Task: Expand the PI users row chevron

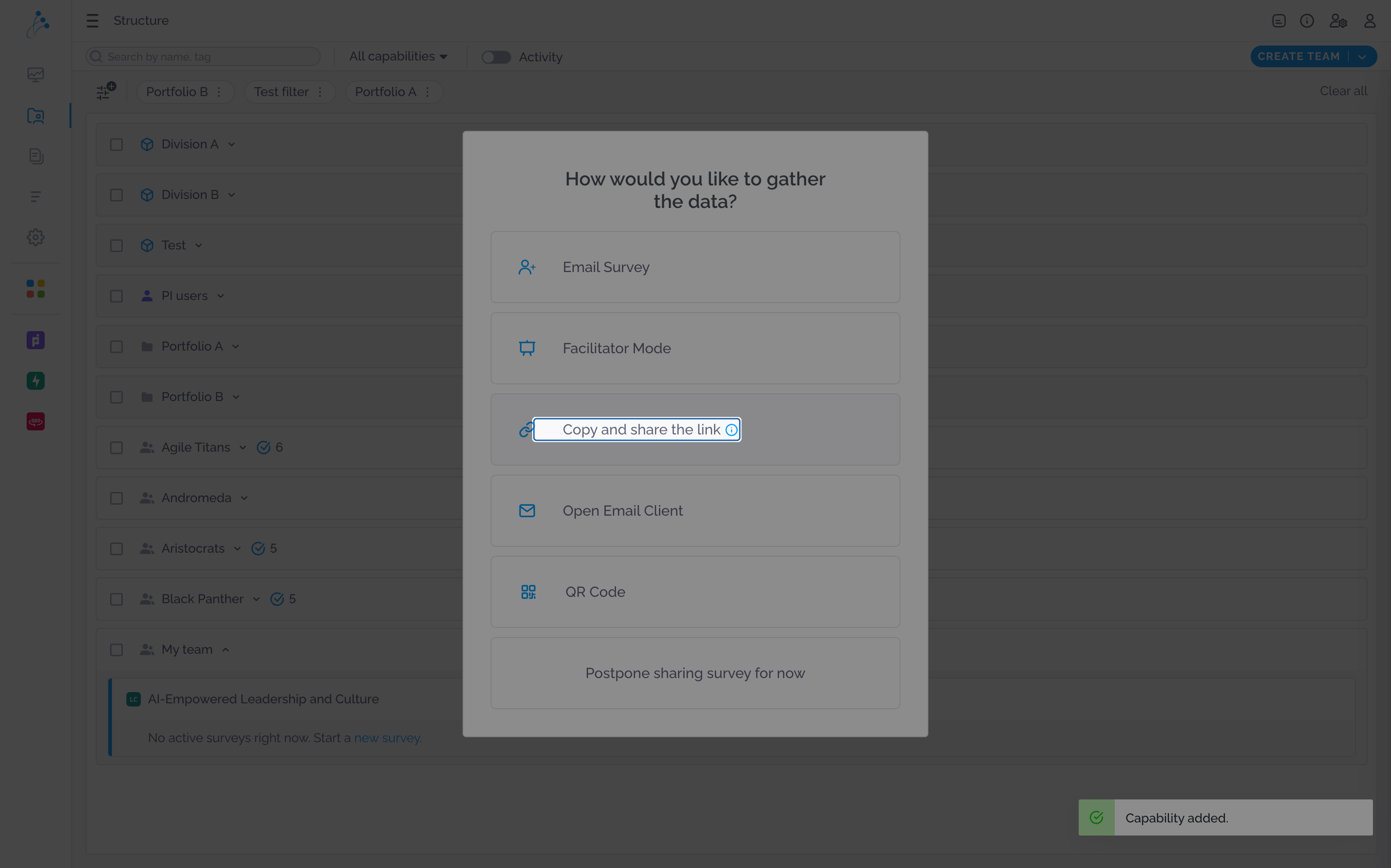Action: pyautogui.click(x=221, y=296)
